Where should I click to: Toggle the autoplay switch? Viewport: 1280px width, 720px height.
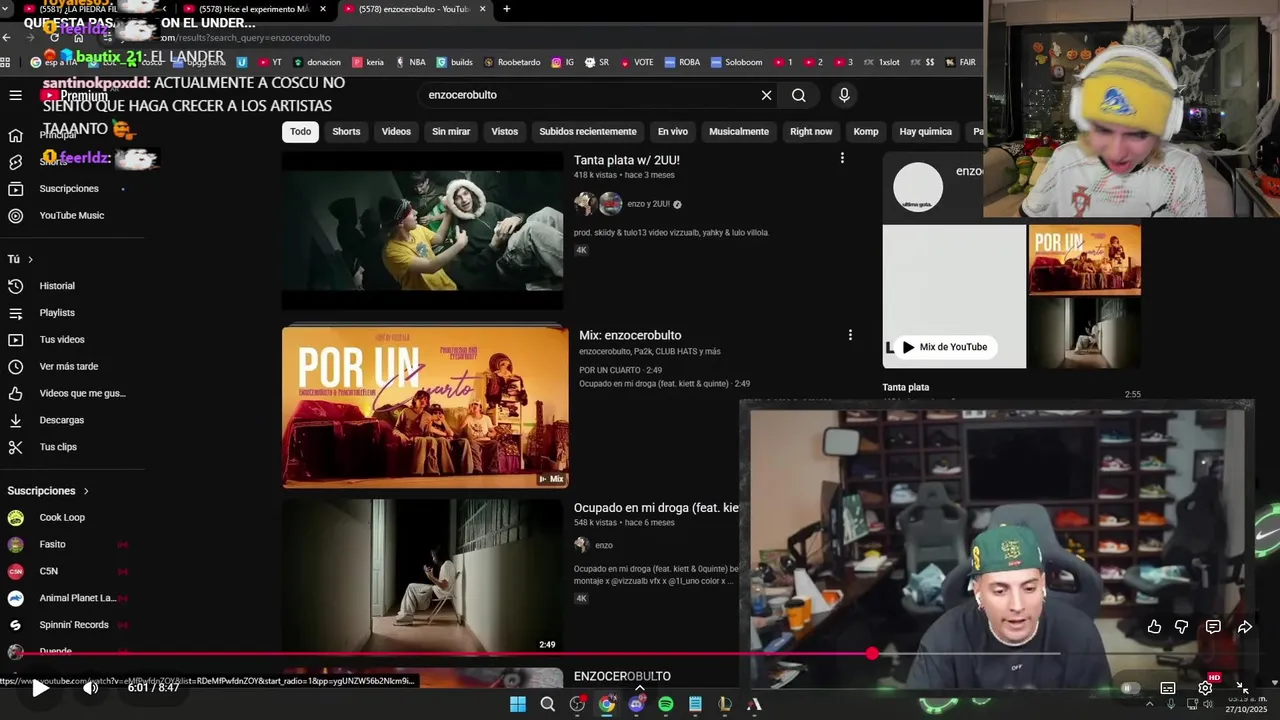(x=1130, y=688)
